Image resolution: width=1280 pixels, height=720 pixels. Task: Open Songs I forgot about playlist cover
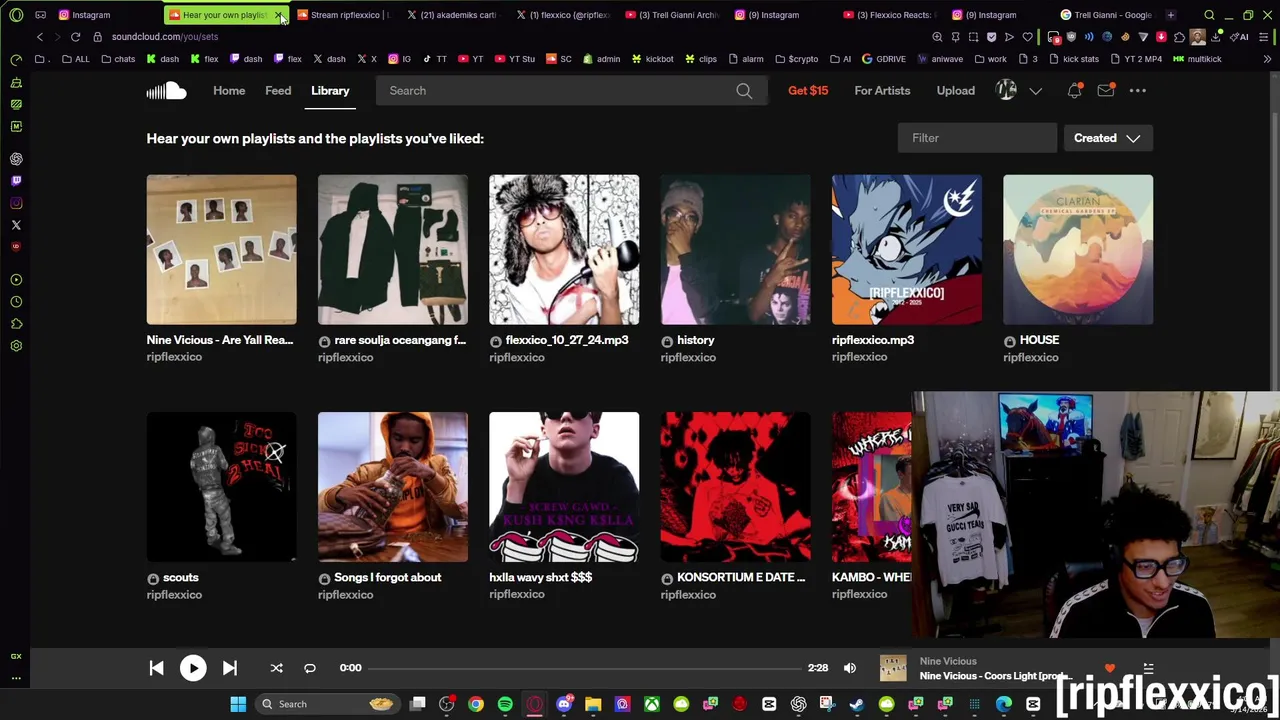tap(393, 487)
